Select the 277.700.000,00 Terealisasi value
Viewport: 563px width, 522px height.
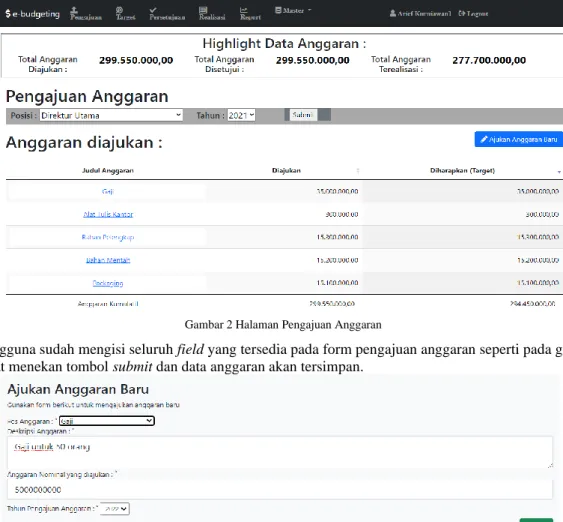click(489, 60)
